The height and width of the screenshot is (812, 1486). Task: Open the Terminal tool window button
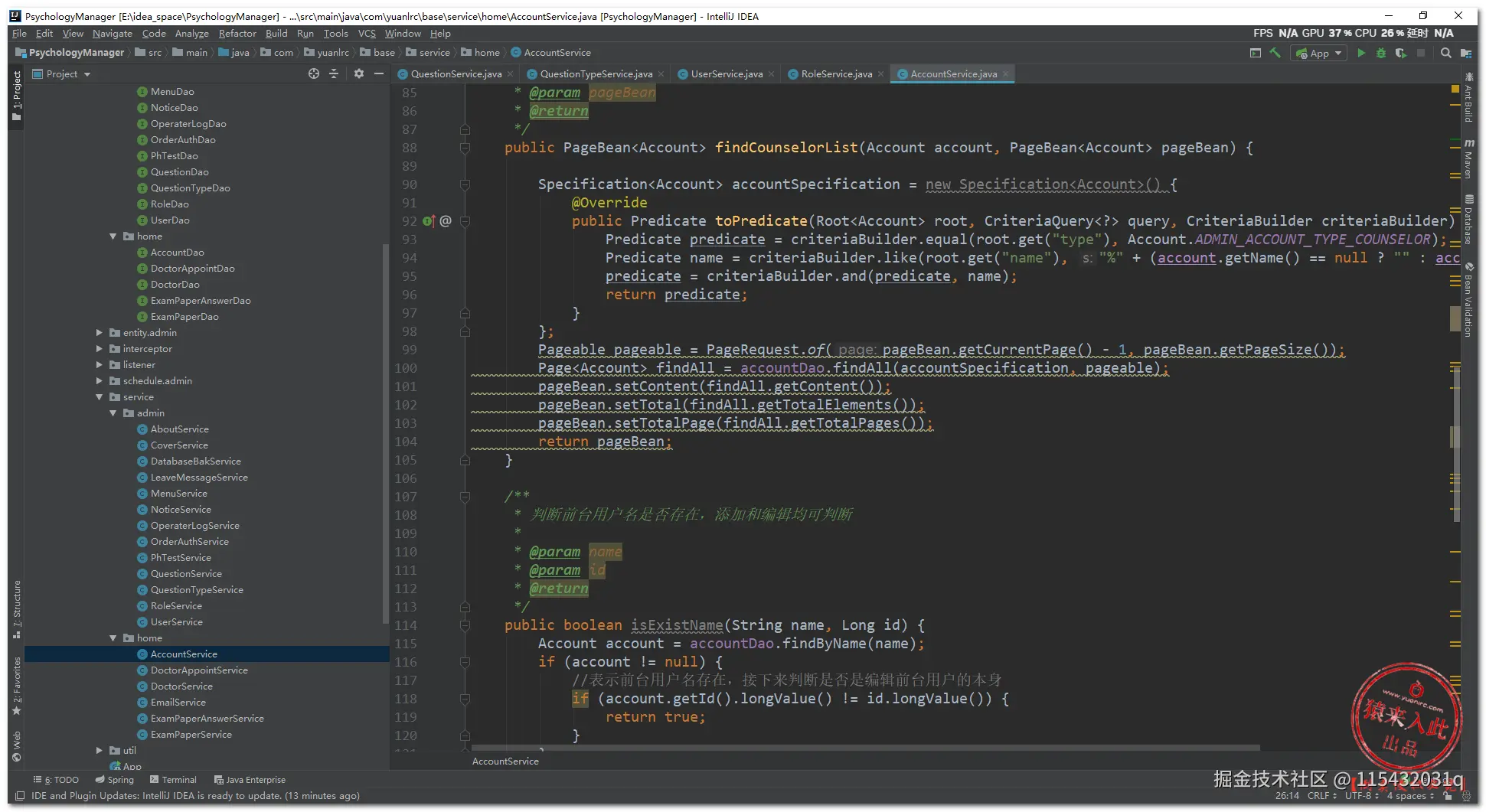point(173,780)
